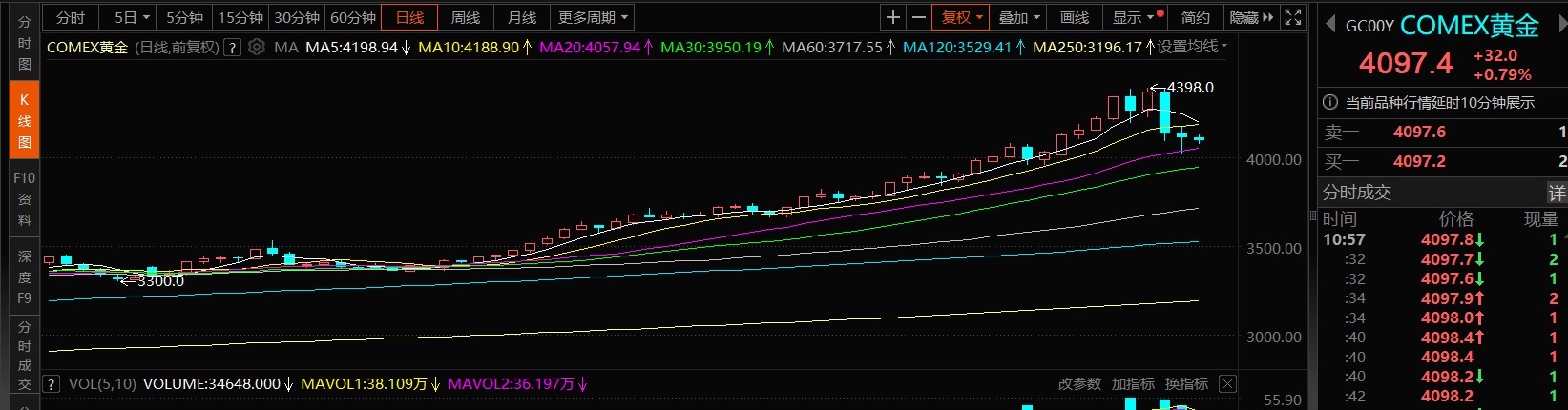Viewport: 1568px width, 410px height.
Task: Open 复权 adjustment dropdown
Action: point(962,17)
